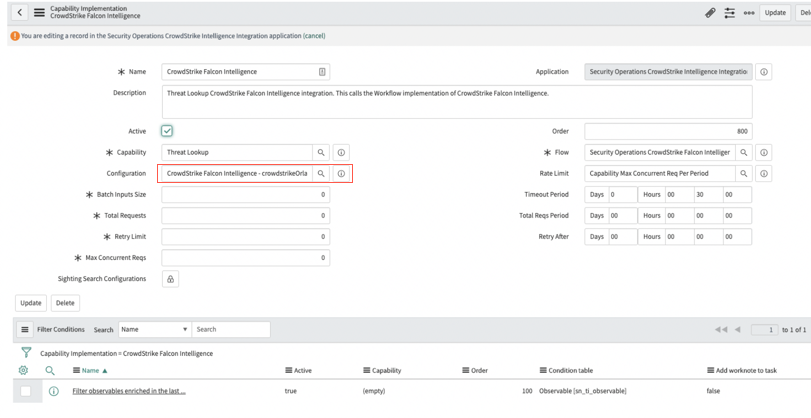Screen dimensions: 811x418
Task: Click the bottom Delete button
Action: pos(65,303)
